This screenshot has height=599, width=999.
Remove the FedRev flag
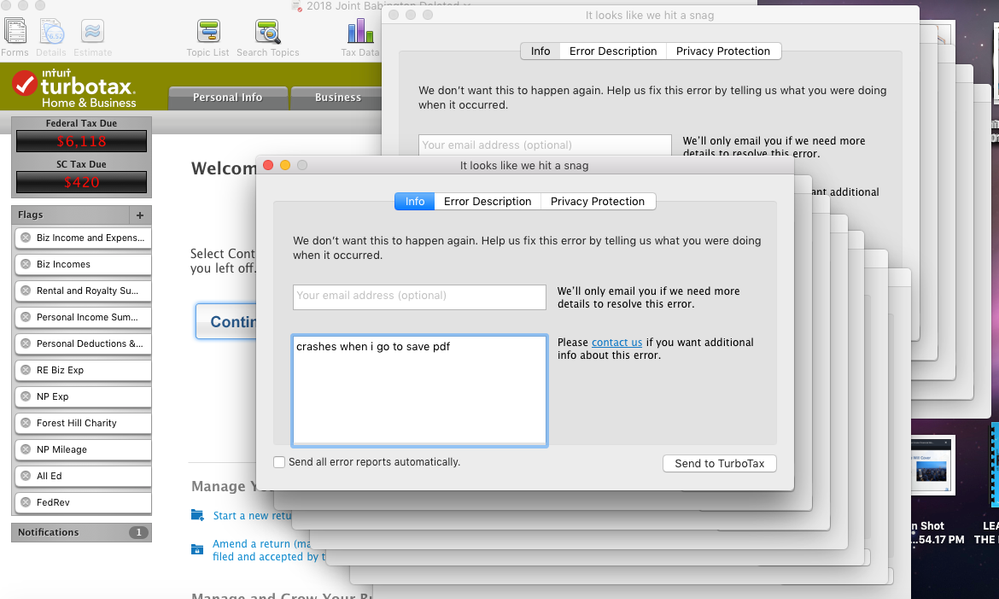[25, 502]
